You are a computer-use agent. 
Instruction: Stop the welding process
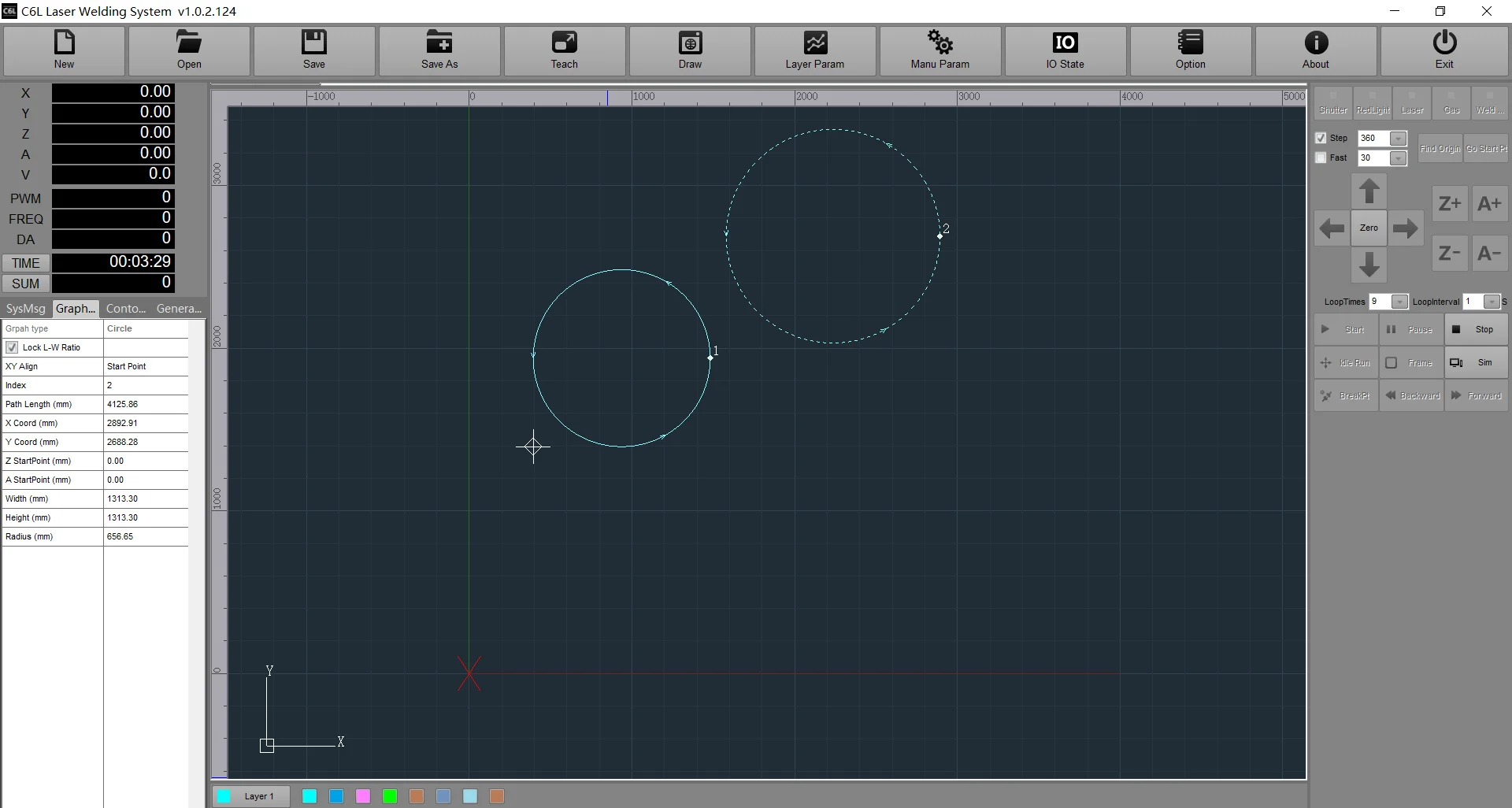pyautogui.click(x=1477, y=329)
